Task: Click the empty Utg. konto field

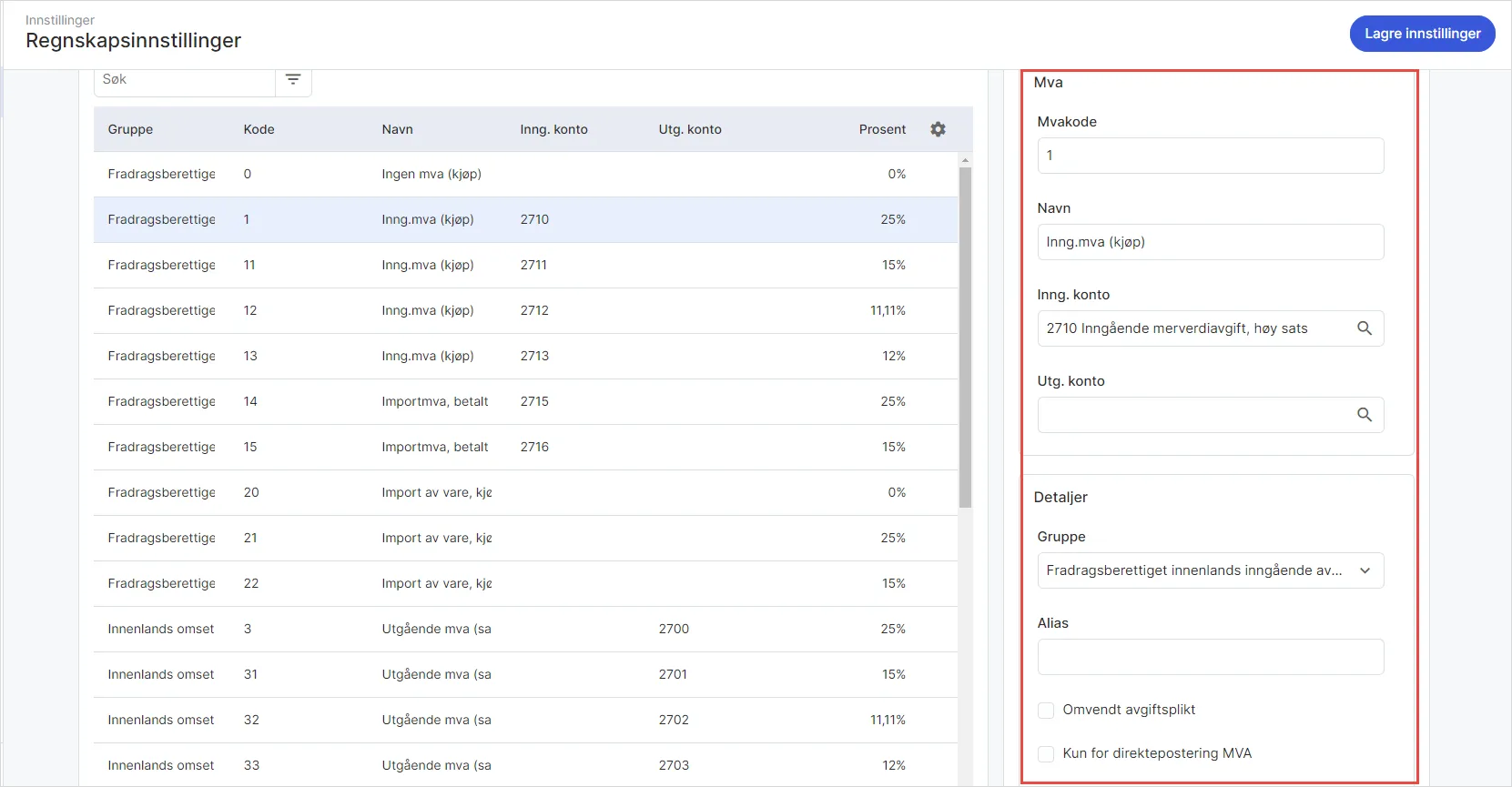Action: [1211, 415]
